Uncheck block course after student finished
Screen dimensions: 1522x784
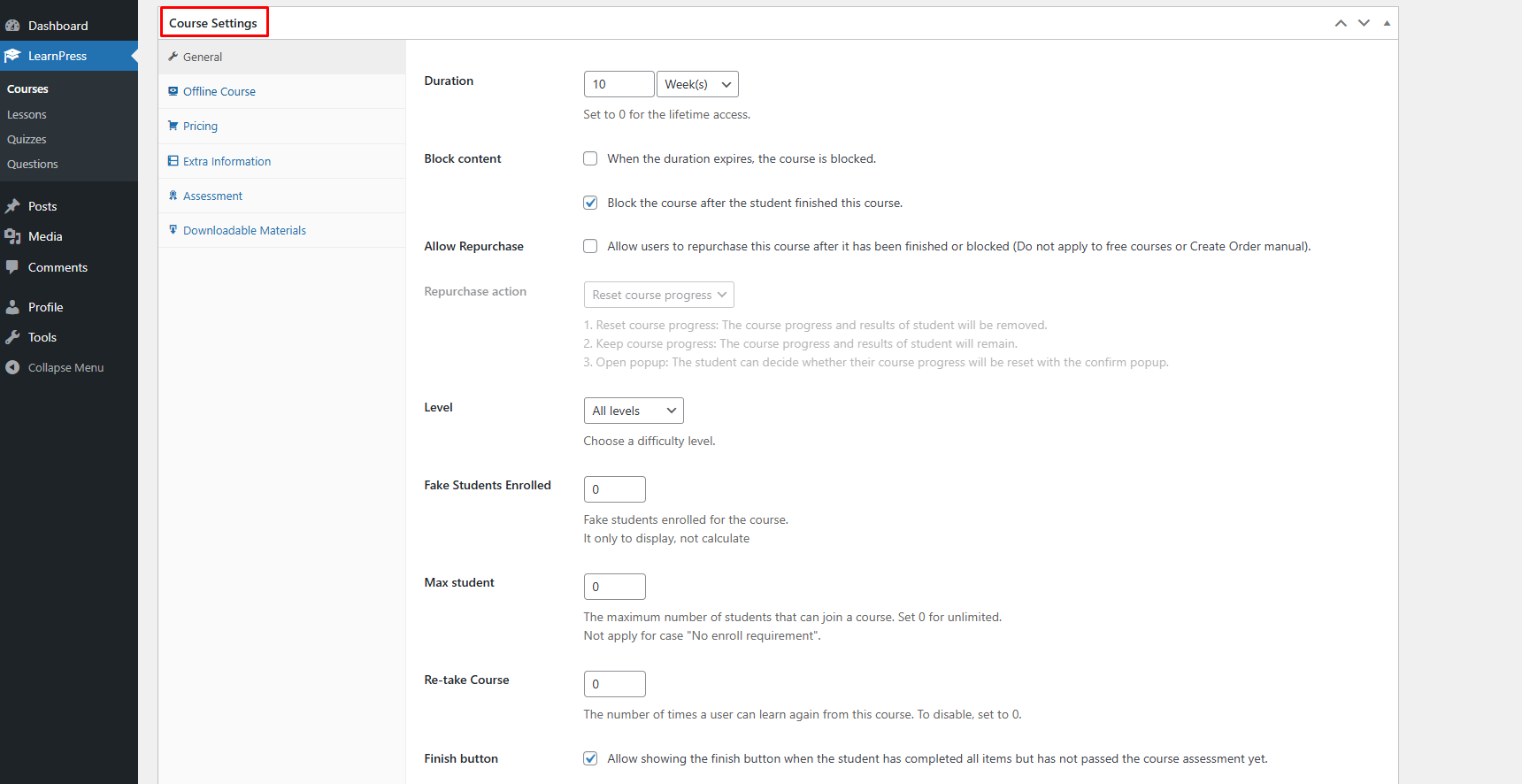click(590, 203)
